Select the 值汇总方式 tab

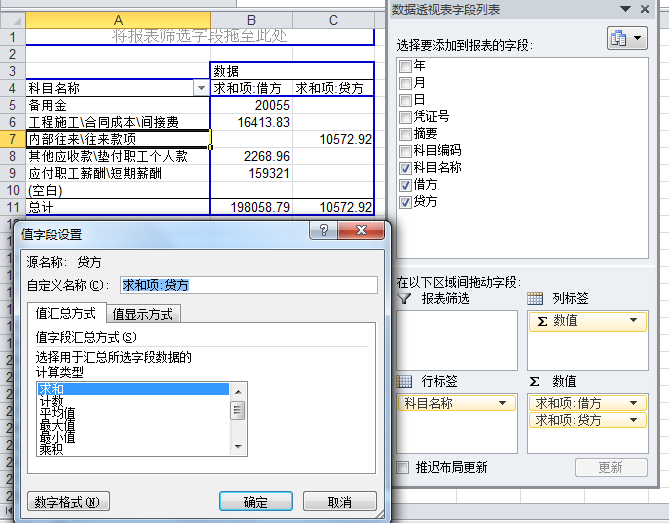(66, 313)
